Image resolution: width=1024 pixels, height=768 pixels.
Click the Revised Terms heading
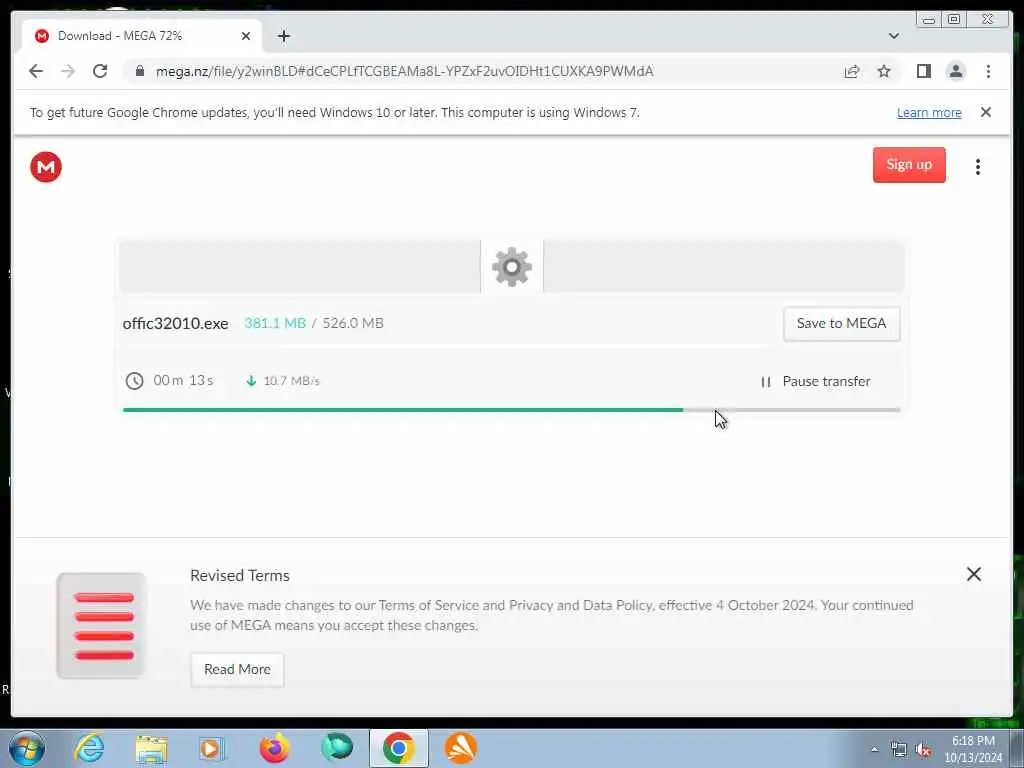click(x=240, y=575)
